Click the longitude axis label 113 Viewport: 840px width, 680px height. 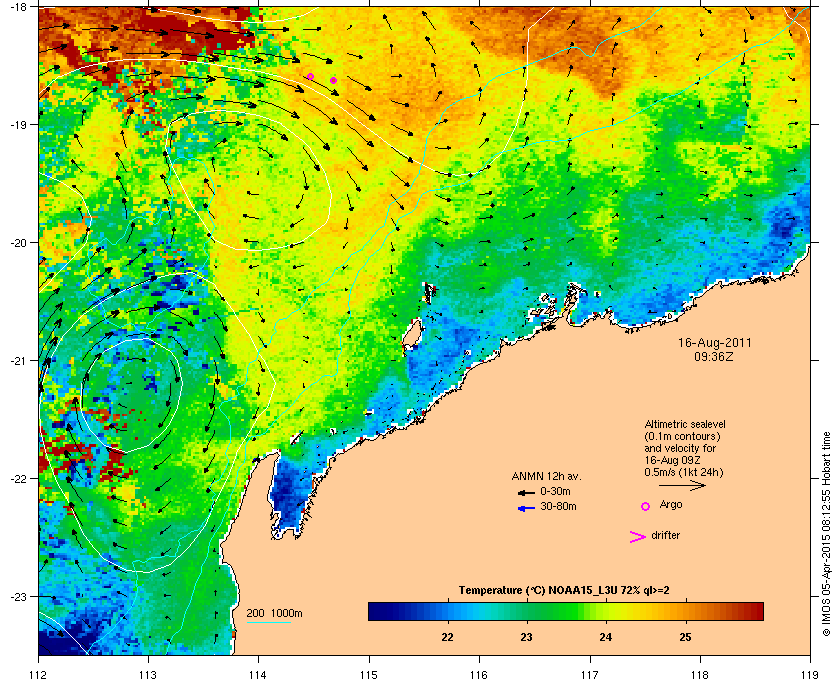pyautogui.click(x=148, y=674)
